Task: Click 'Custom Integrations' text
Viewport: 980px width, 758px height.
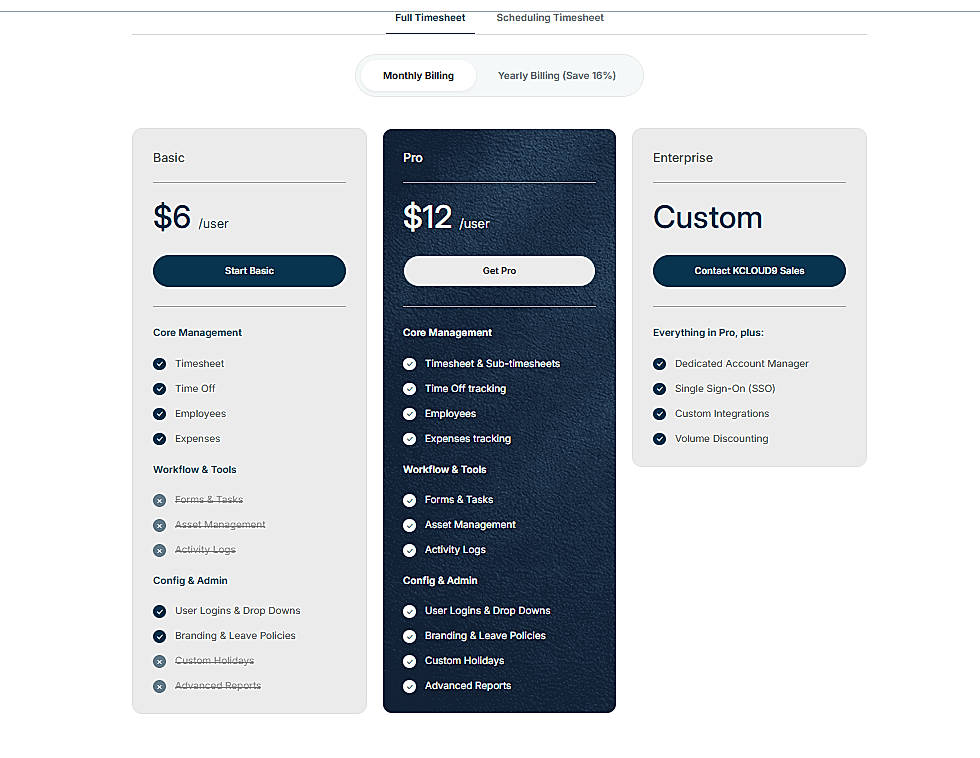Action: (722, 414)
